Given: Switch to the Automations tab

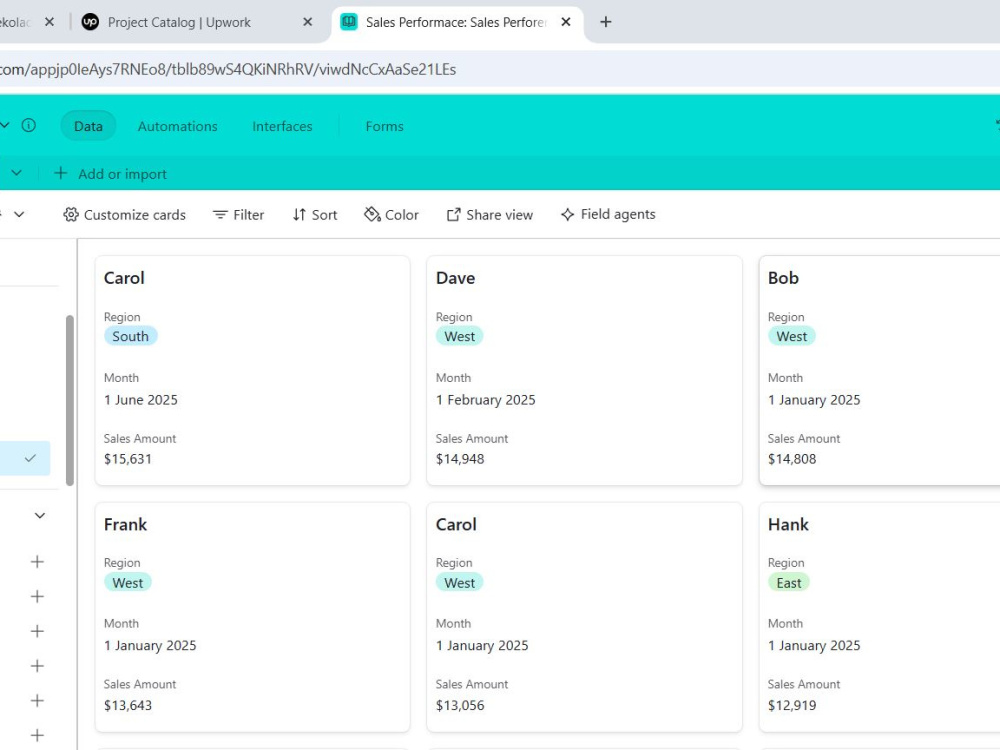Looking at the screenshot, I should (x=177, y=126).
